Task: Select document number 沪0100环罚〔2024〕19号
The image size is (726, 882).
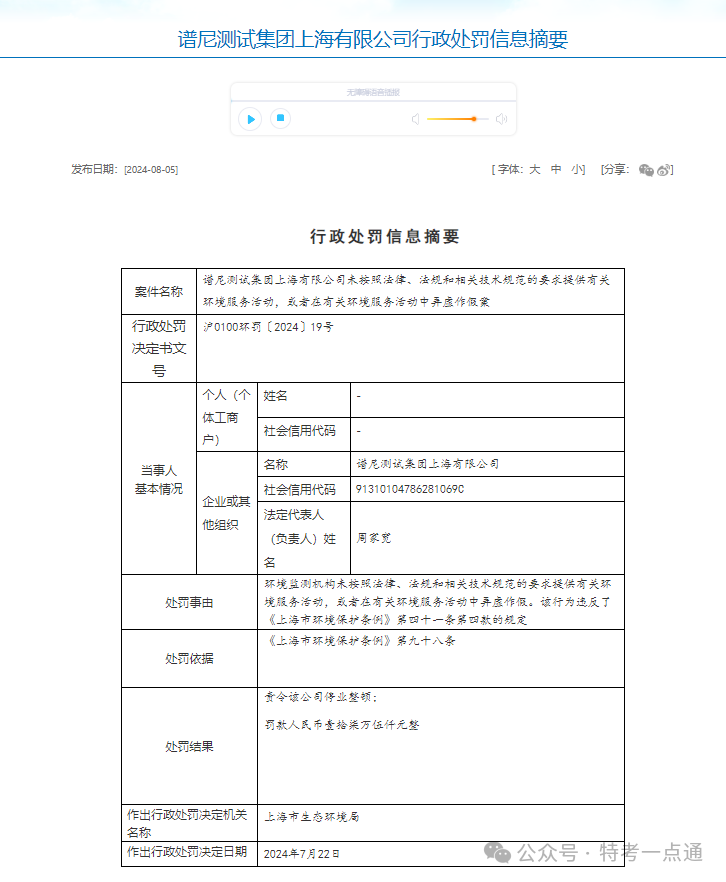Action: coord(268,327)
